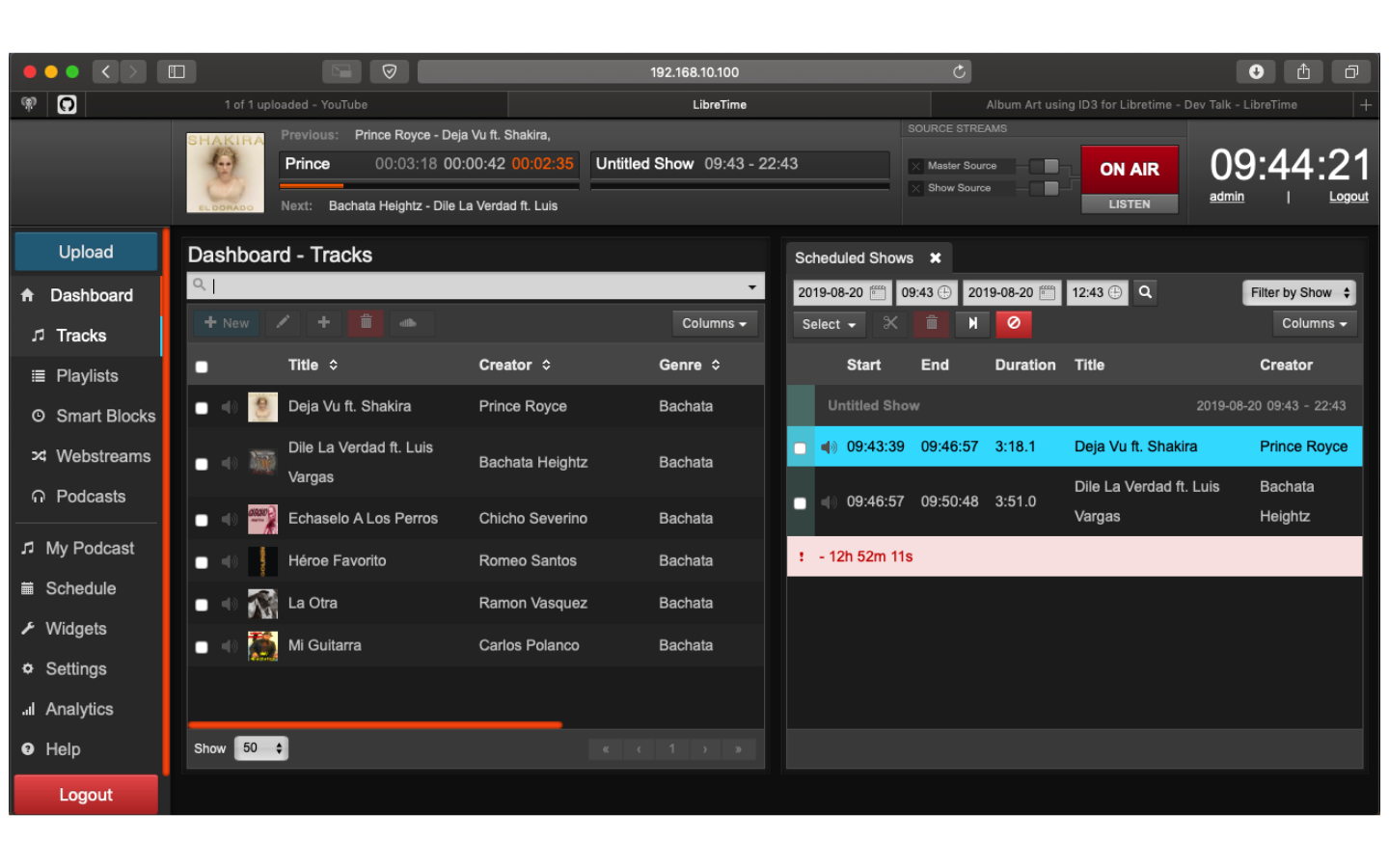The height and width of the screenshot is (868, 1389).
Task: Check the box for Deja Vu ft. Shakira track
Action: [x=202, y=408]
